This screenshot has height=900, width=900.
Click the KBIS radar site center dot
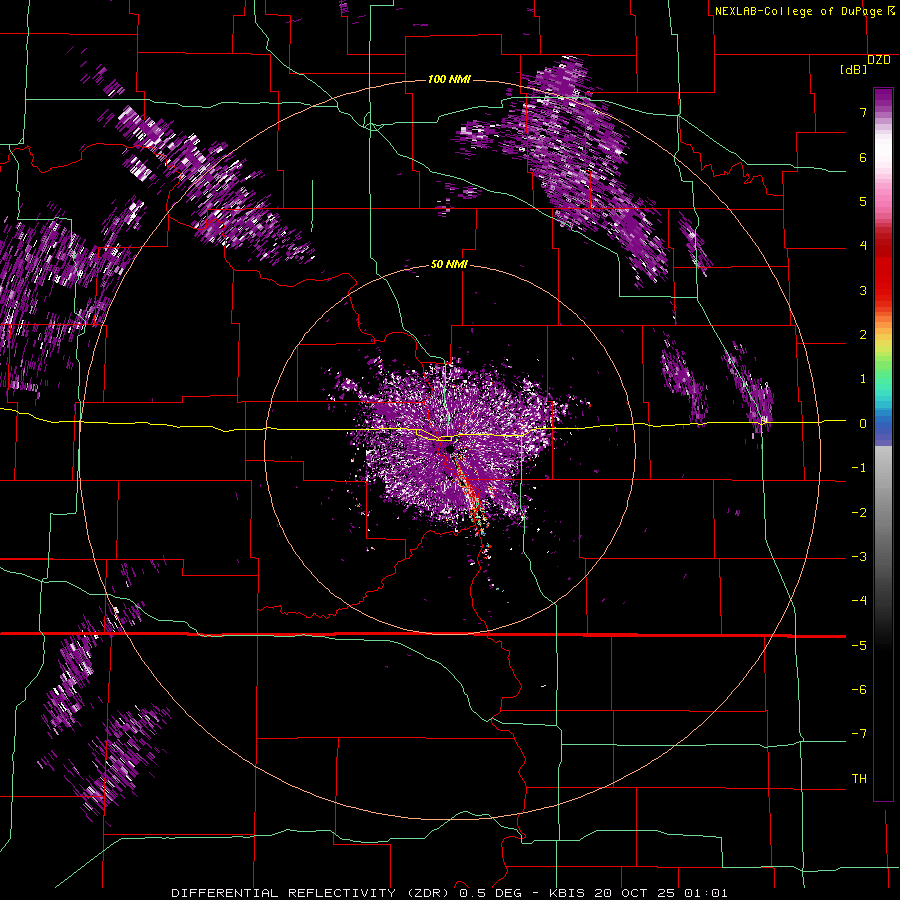(x=450, y=448)
